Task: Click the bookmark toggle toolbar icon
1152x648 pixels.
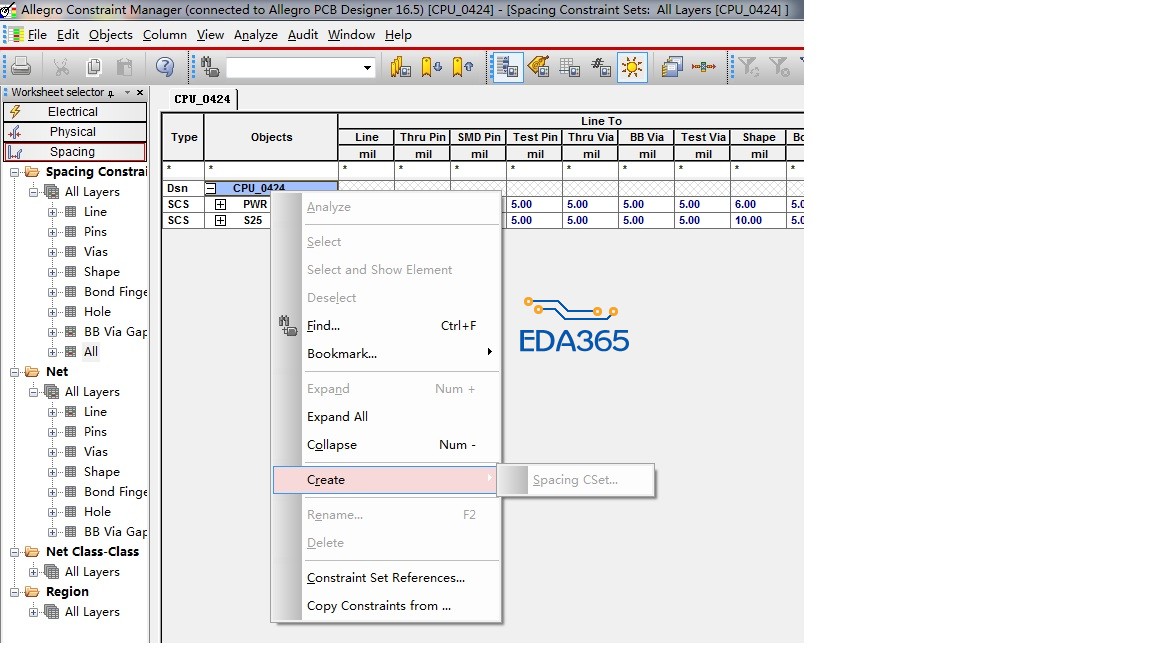Action: [400, 67]
